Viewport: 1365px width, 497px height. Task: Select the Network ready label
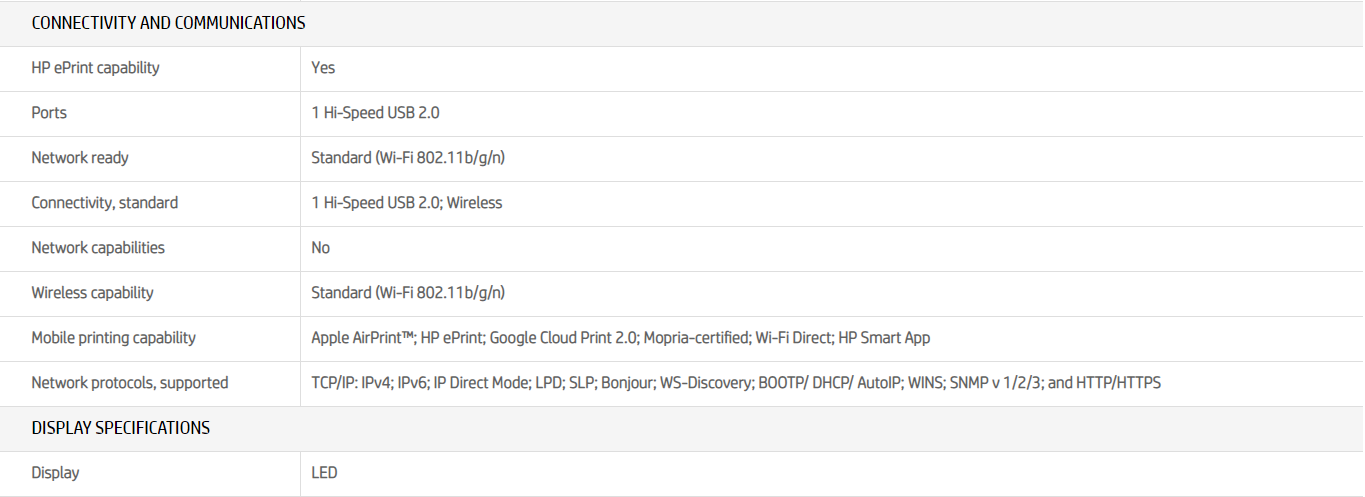click(x=80, y=158)
